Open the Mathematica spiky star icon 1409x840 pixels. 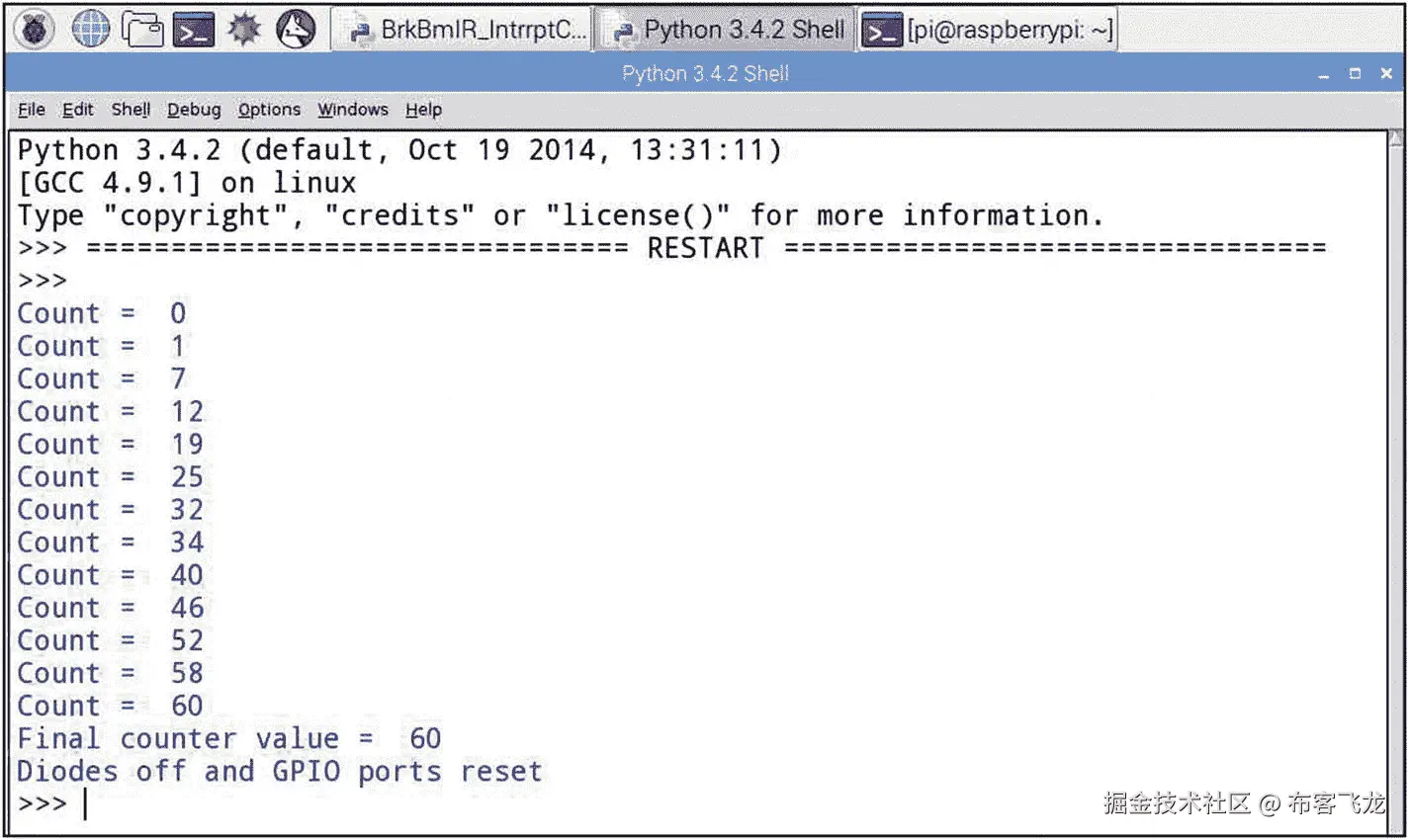[x=244, y=30]
